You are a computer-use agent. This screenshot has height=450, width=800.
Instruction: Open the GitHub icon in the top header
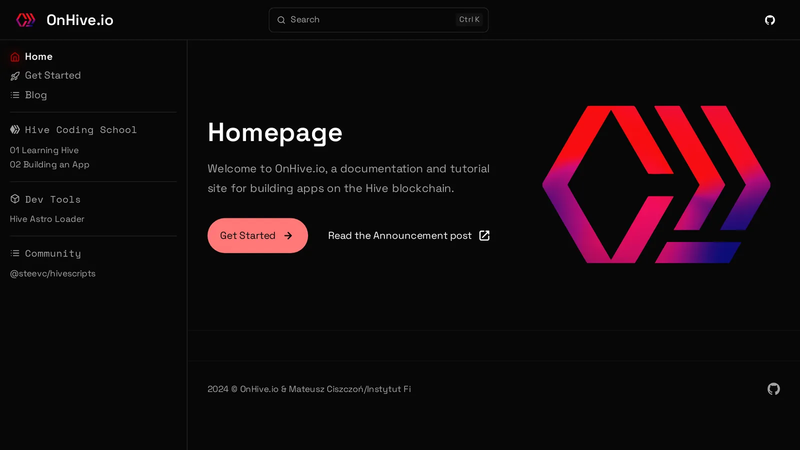(770, 20)
